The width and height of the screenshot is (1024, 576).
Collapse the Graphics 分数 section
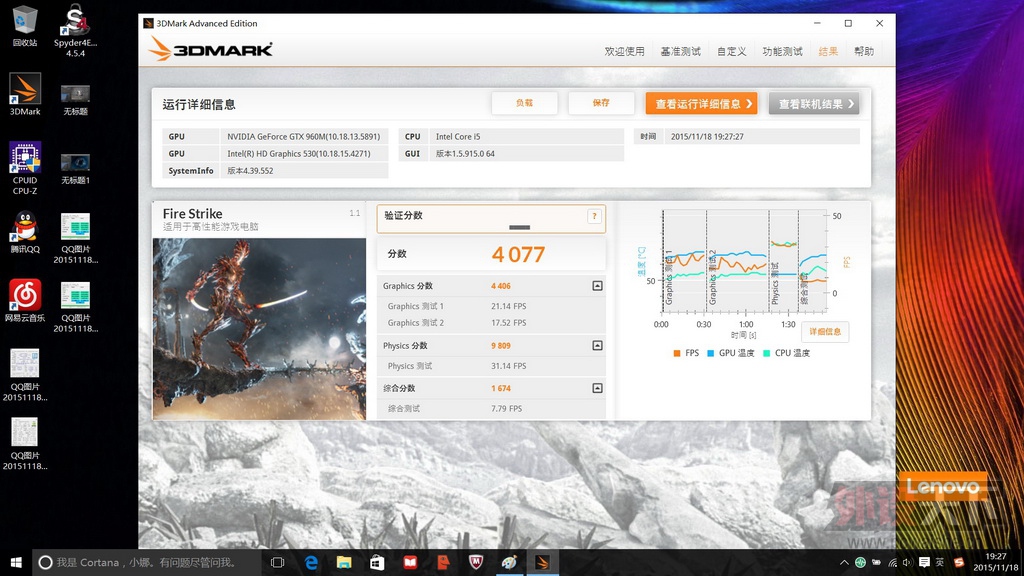point(597,286)
